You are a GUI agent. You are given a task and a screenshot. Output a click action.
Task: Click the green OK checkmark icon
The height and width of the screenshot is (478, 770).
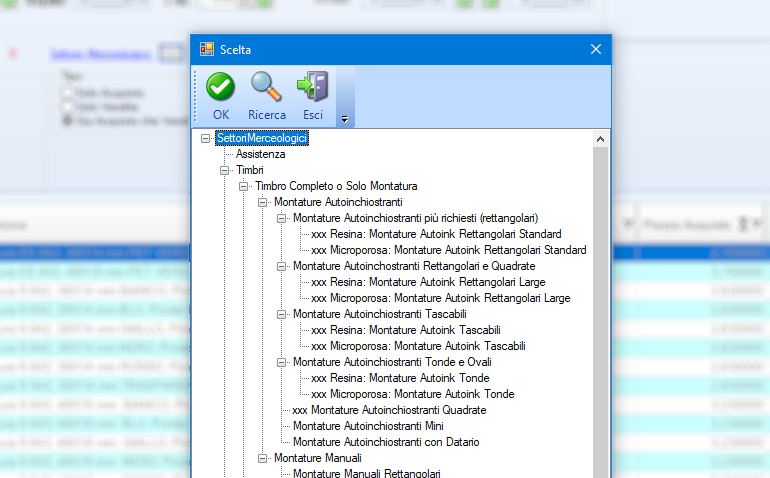220,88
